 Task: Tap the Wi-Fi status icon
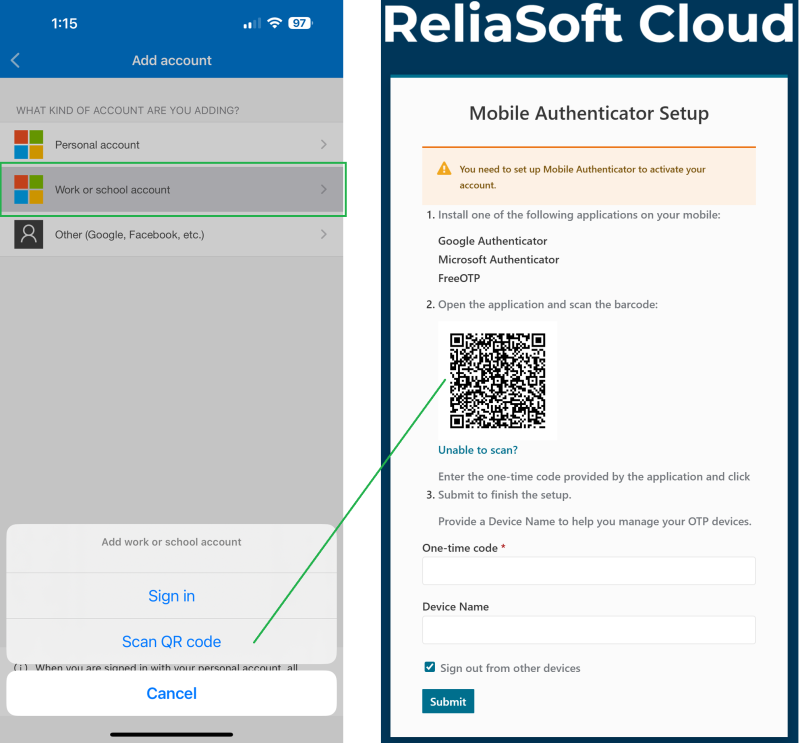[274, 23]
